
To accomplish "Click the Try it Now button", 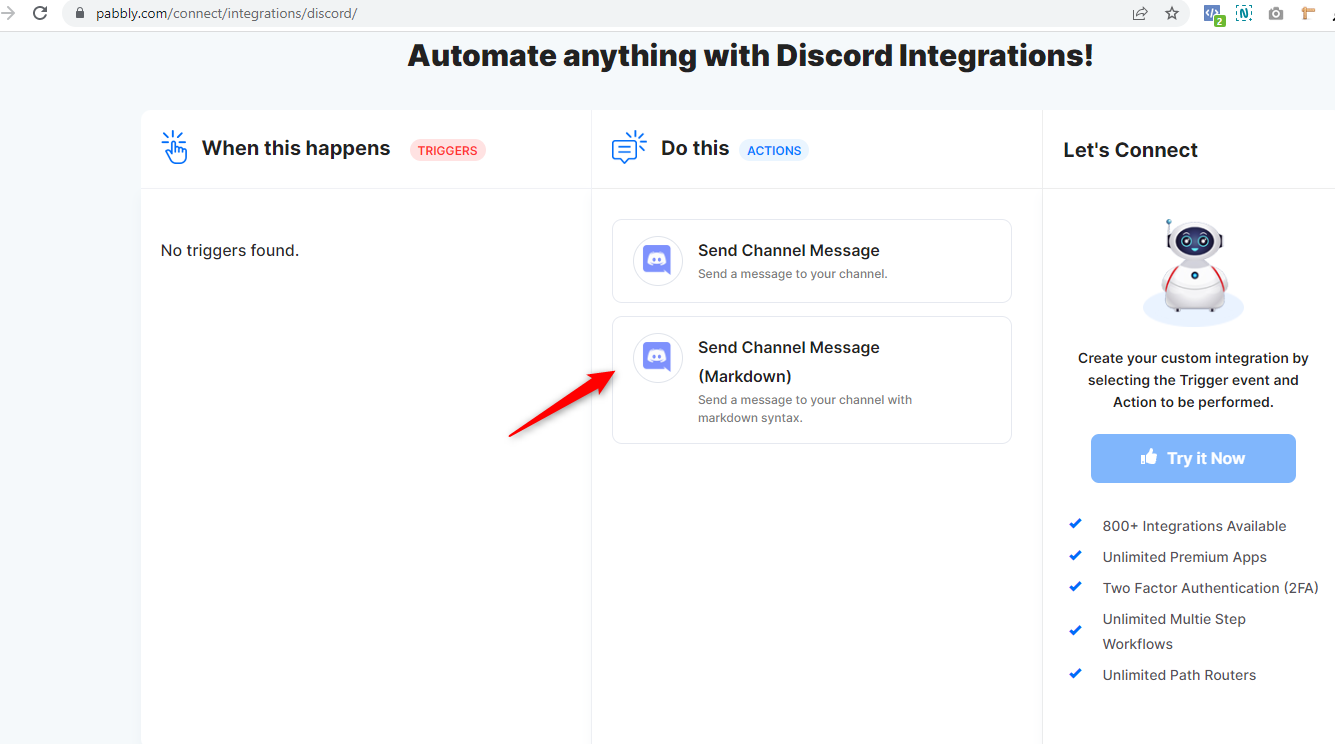I will coord(1193,458).
